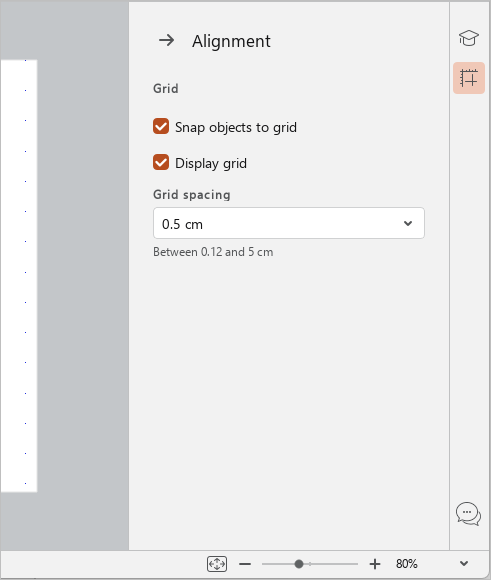Collapse the Alignment panel with arrow icon
The image size is (491, 580).
coord(167,40)
